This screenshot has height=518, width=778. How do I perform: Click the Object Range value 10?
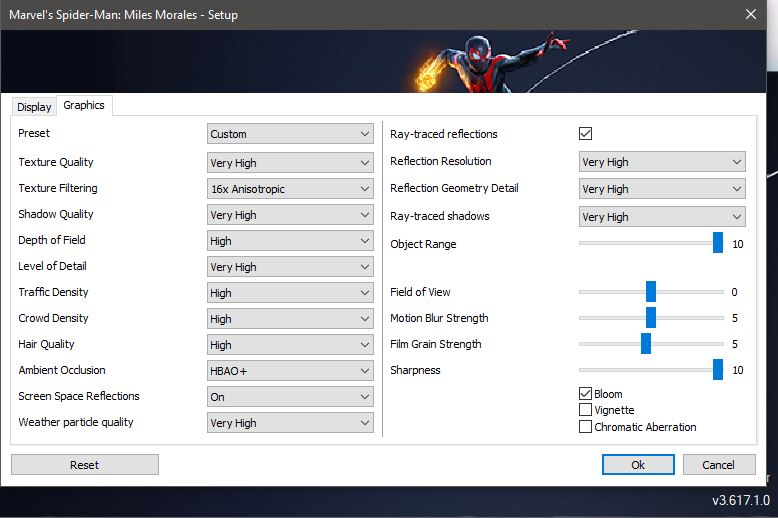[738, 244]
